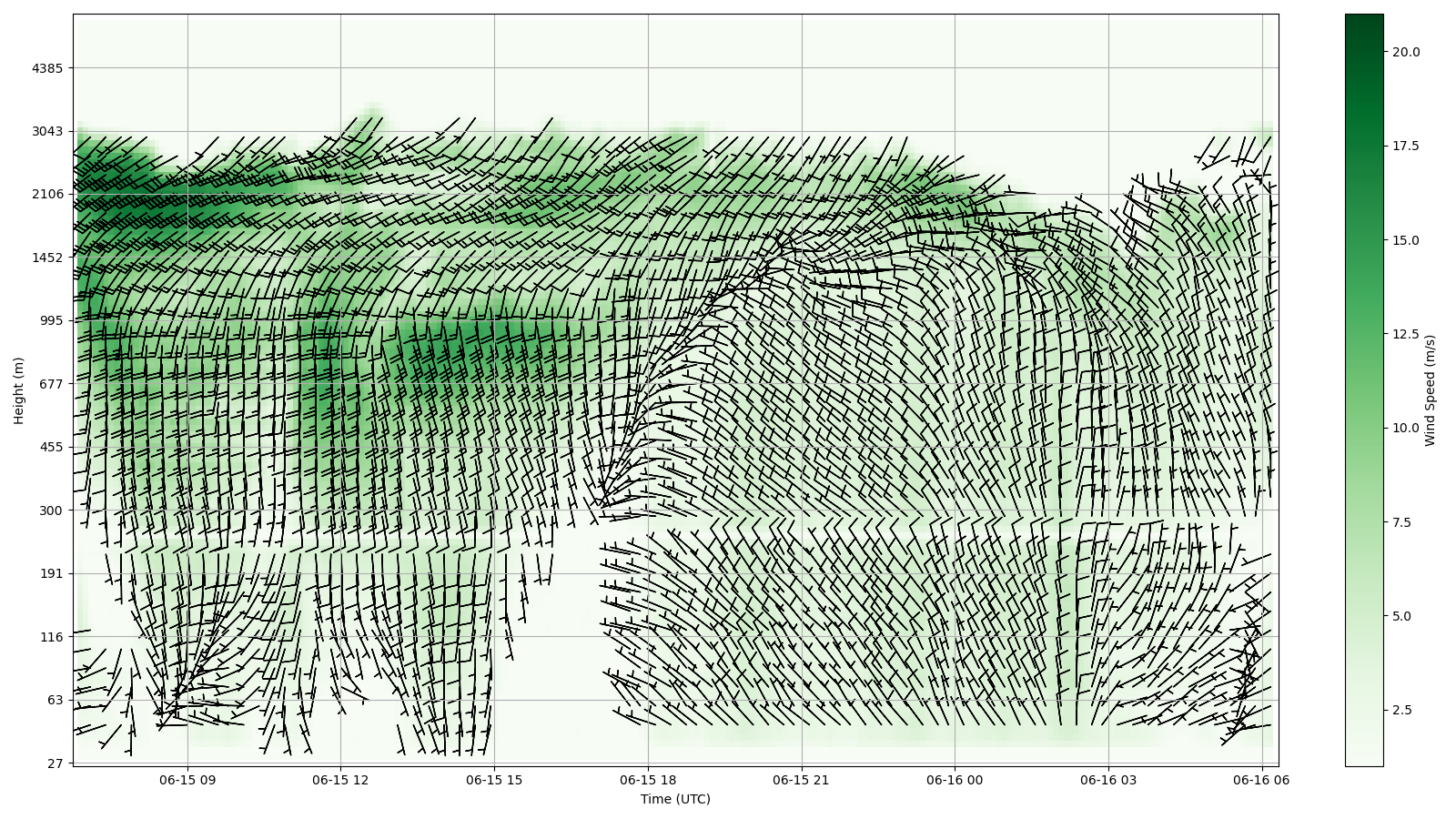Click the 06-15 09 time tick label

187,780
